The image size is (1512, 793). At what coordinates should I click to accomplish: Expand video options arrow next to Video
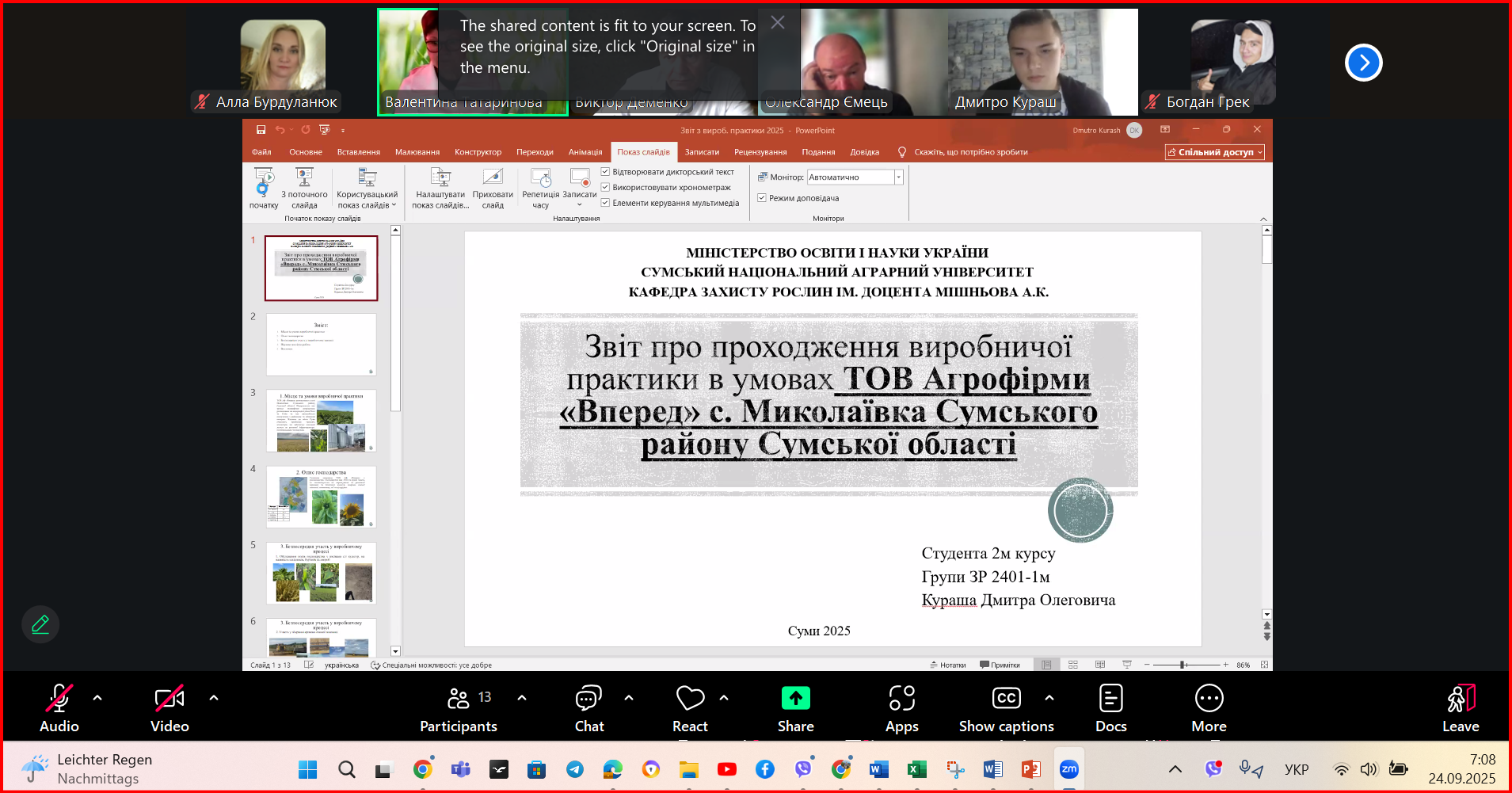214,698
